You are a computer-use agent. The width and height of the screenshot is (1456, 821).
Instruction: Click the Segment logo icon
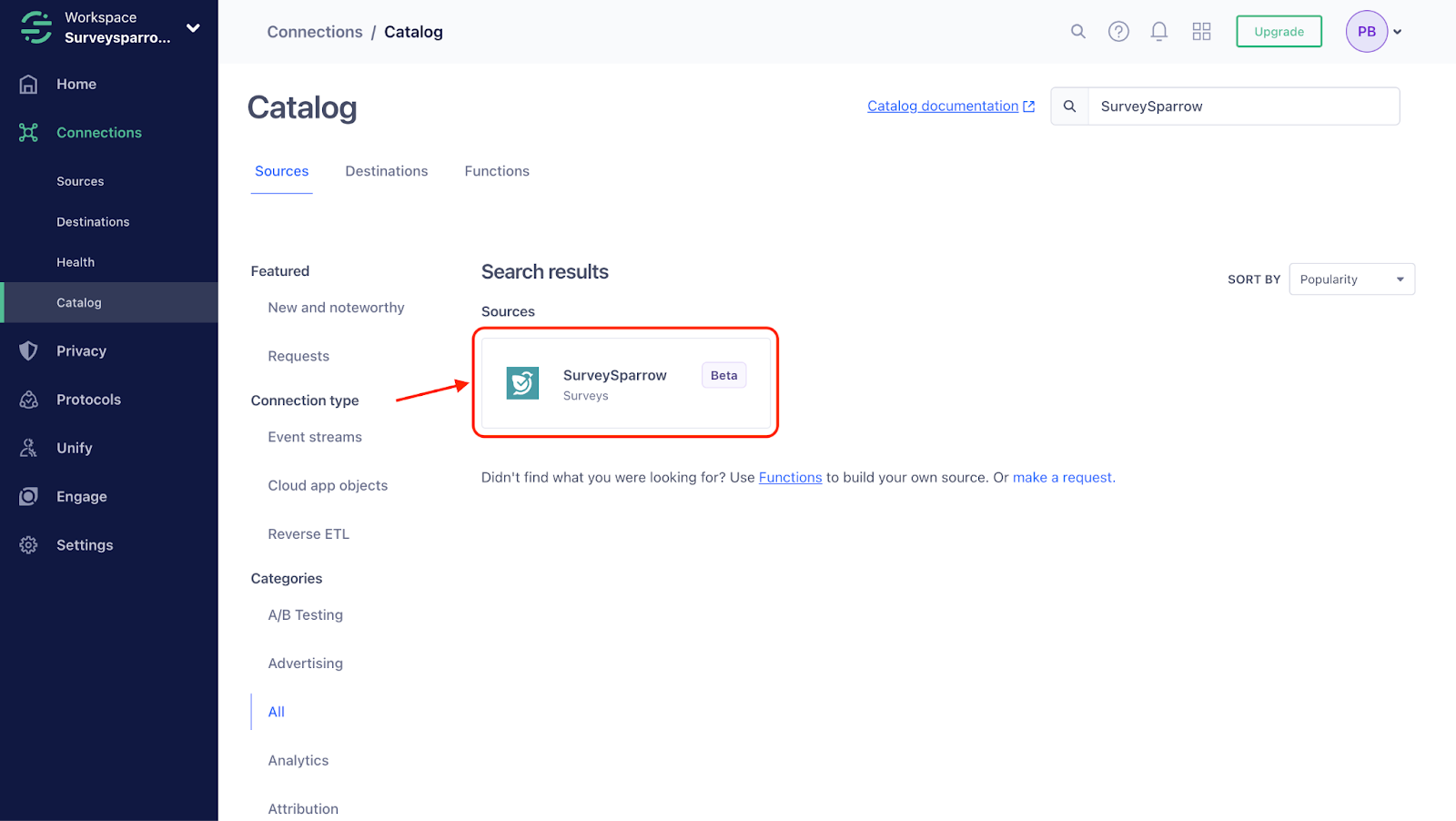pyautogui.click(x=36, y=27)
